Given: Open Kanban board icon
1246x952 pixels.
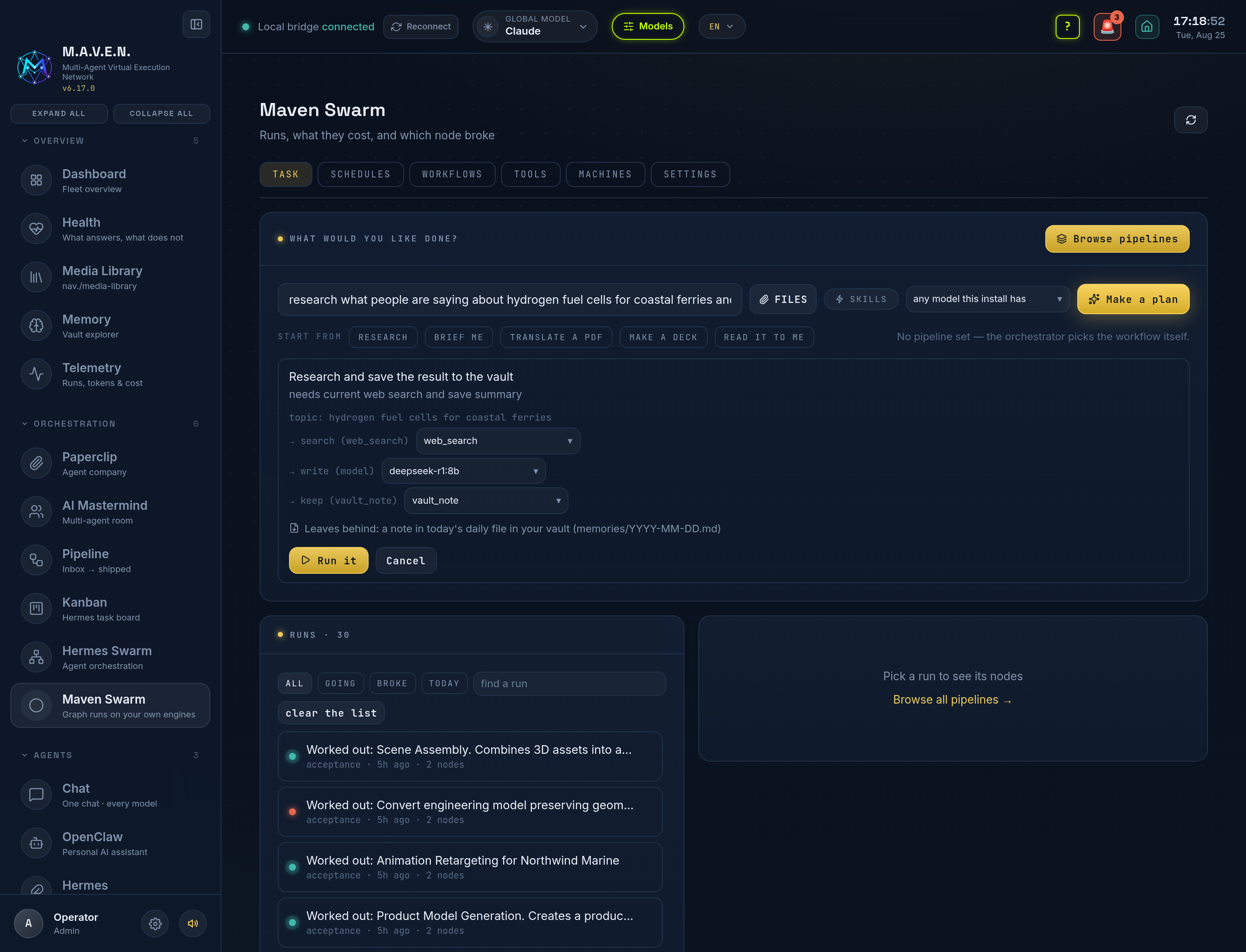Looking at the screenshot, I should click(x=36, y=608).
